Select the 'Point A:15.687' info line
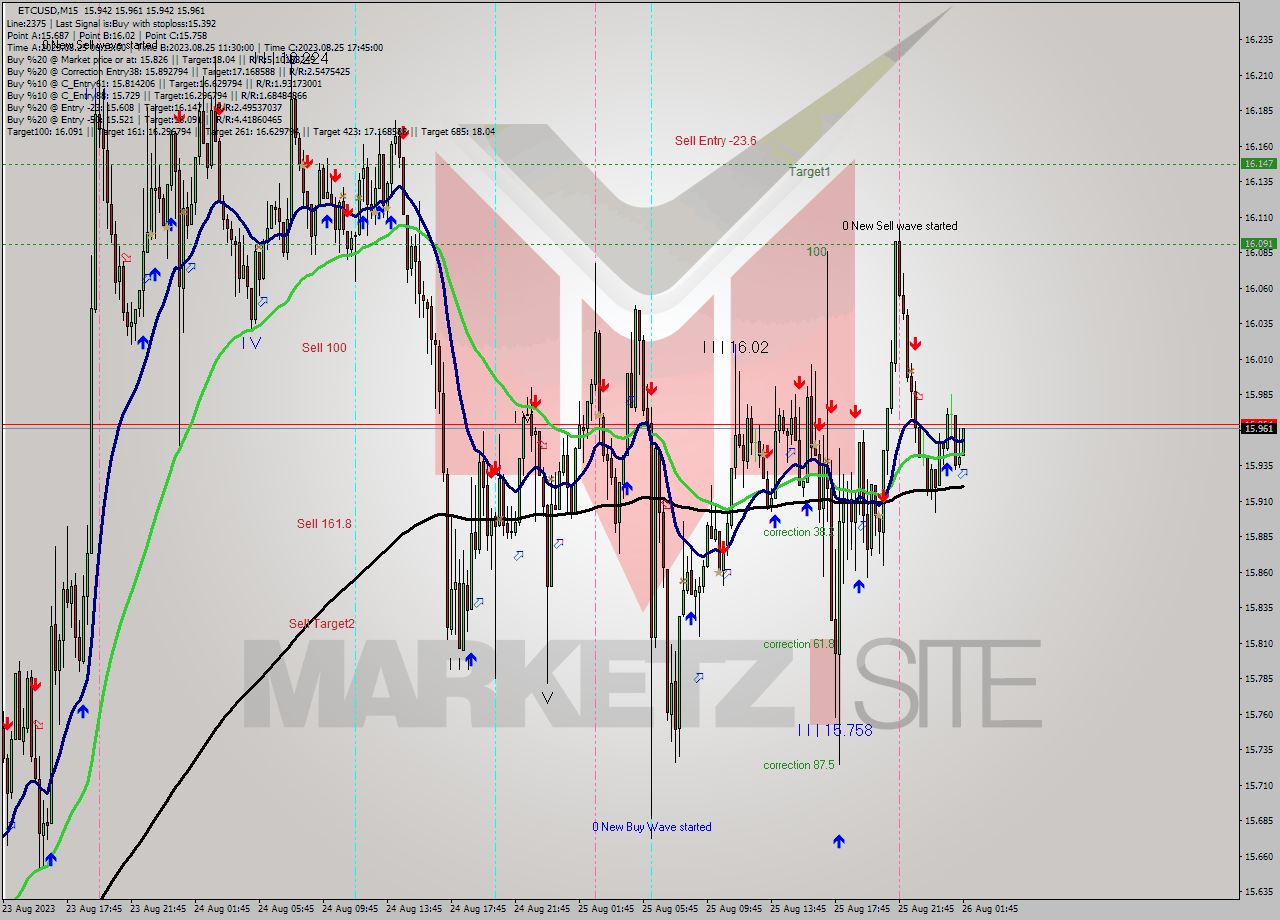1280x920 pixels. click(106, 35)
